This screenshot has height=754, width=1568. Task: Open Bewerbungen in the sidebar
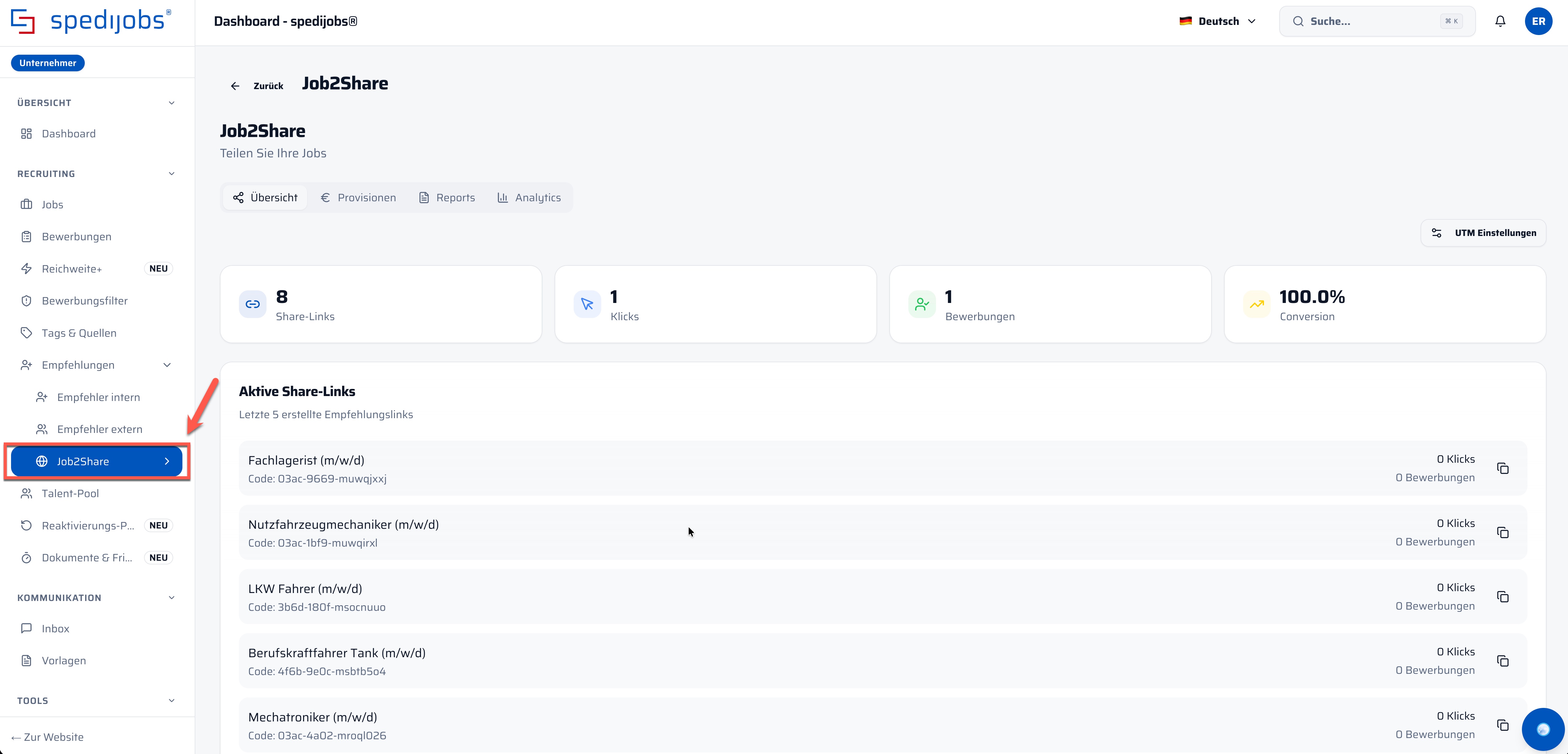click(x=97, y=236)
